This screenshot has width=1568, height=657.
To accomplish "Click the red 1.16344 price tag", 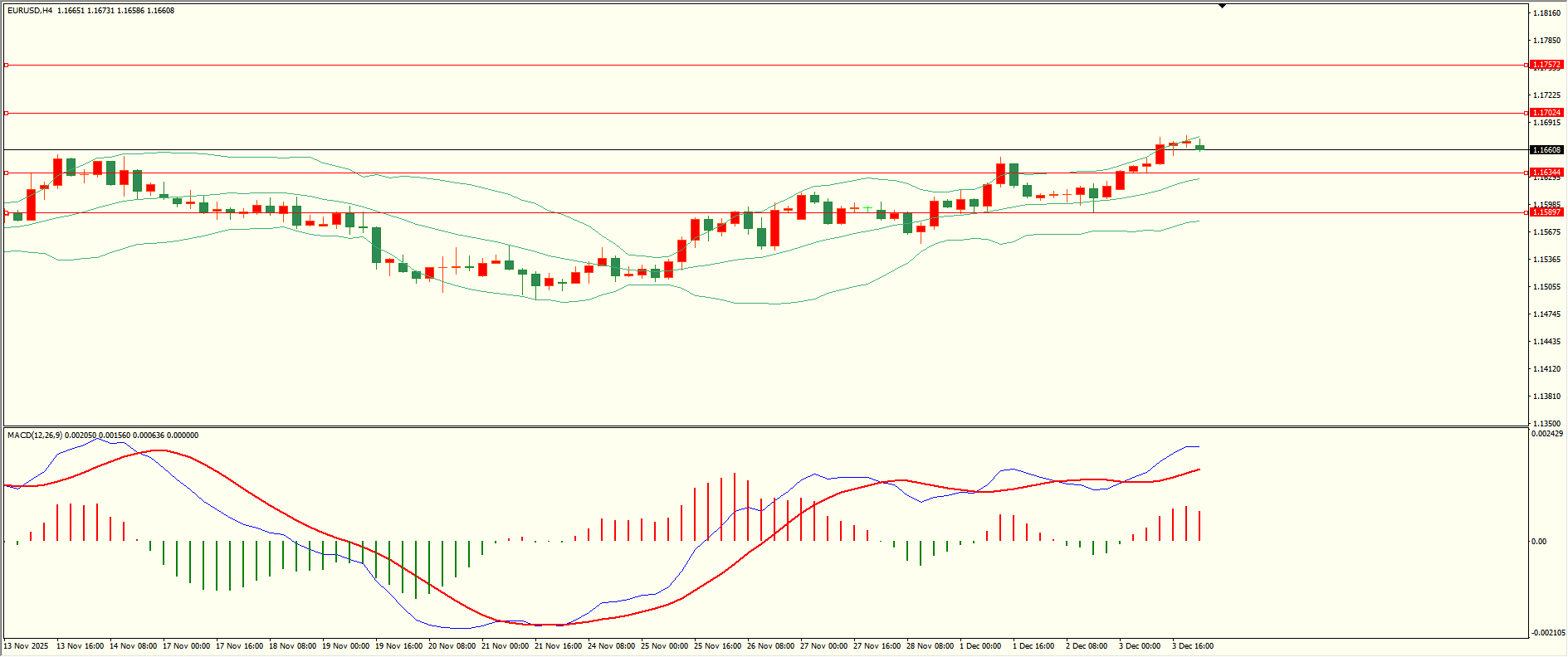I will click(x=1546, y=173).
